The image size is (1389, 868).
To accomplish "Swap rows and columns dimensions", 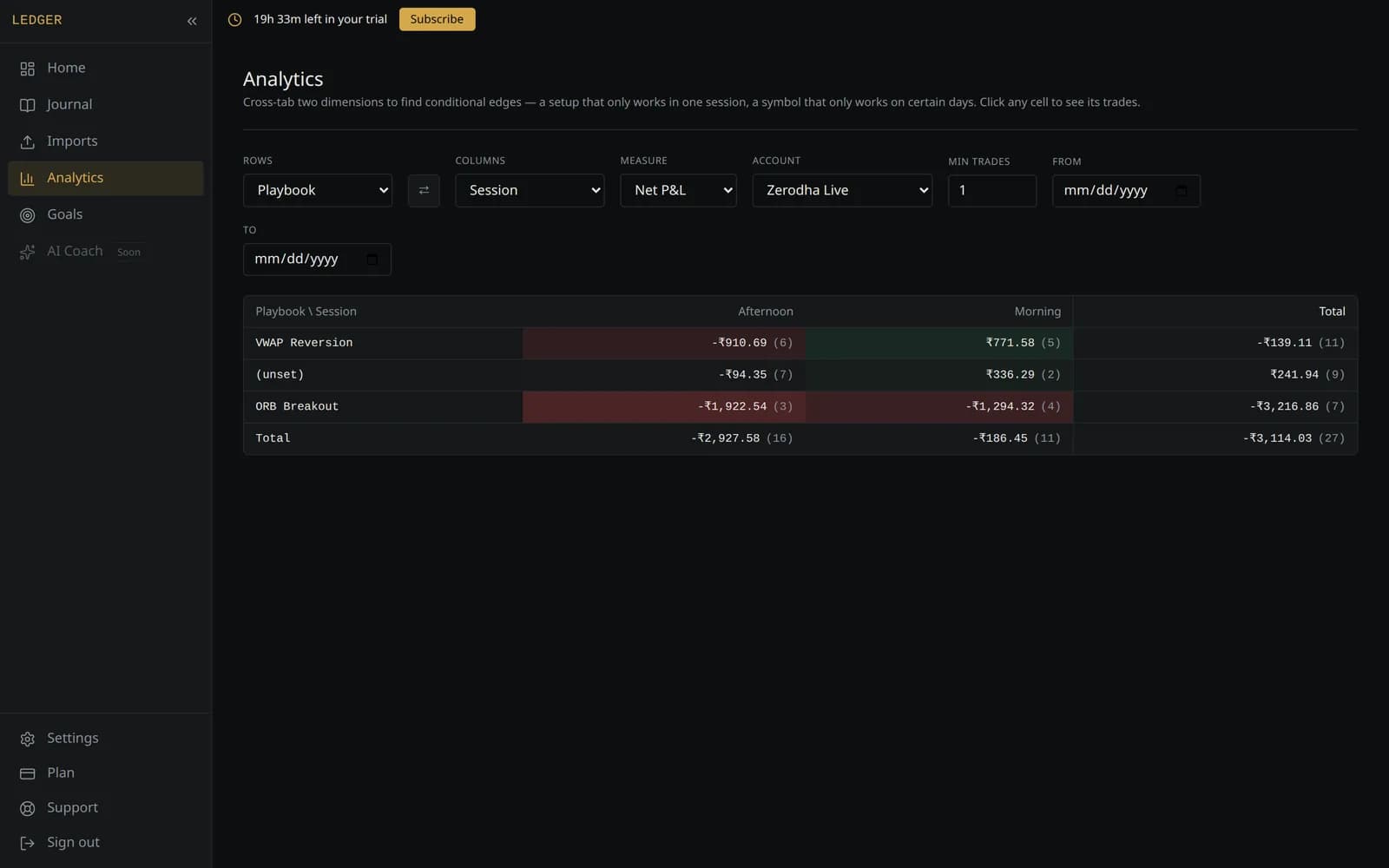I will tap(424, 190).
